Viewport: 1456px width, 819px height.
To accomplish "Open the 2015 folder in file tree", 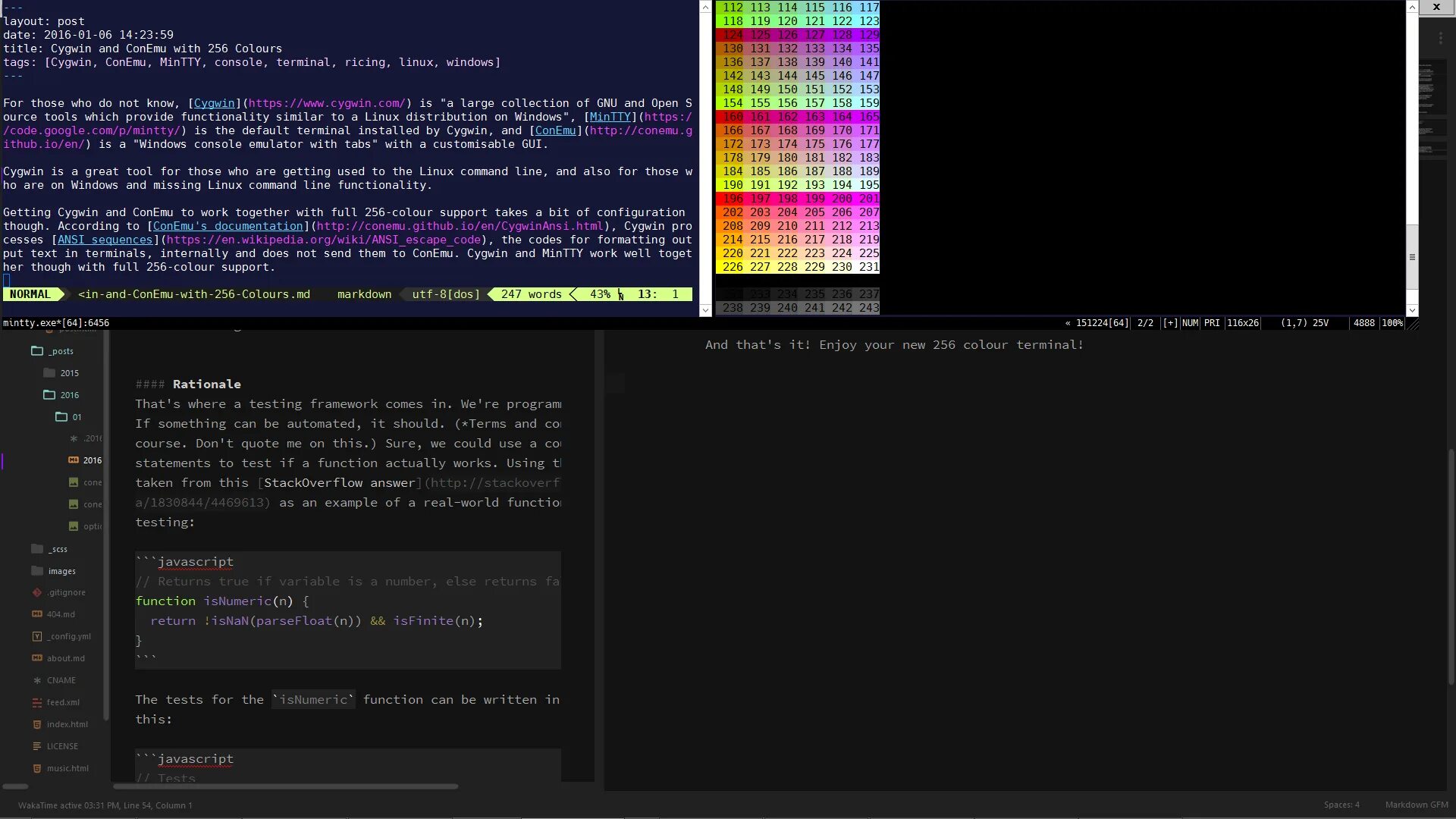I will [x=69, y=373].
